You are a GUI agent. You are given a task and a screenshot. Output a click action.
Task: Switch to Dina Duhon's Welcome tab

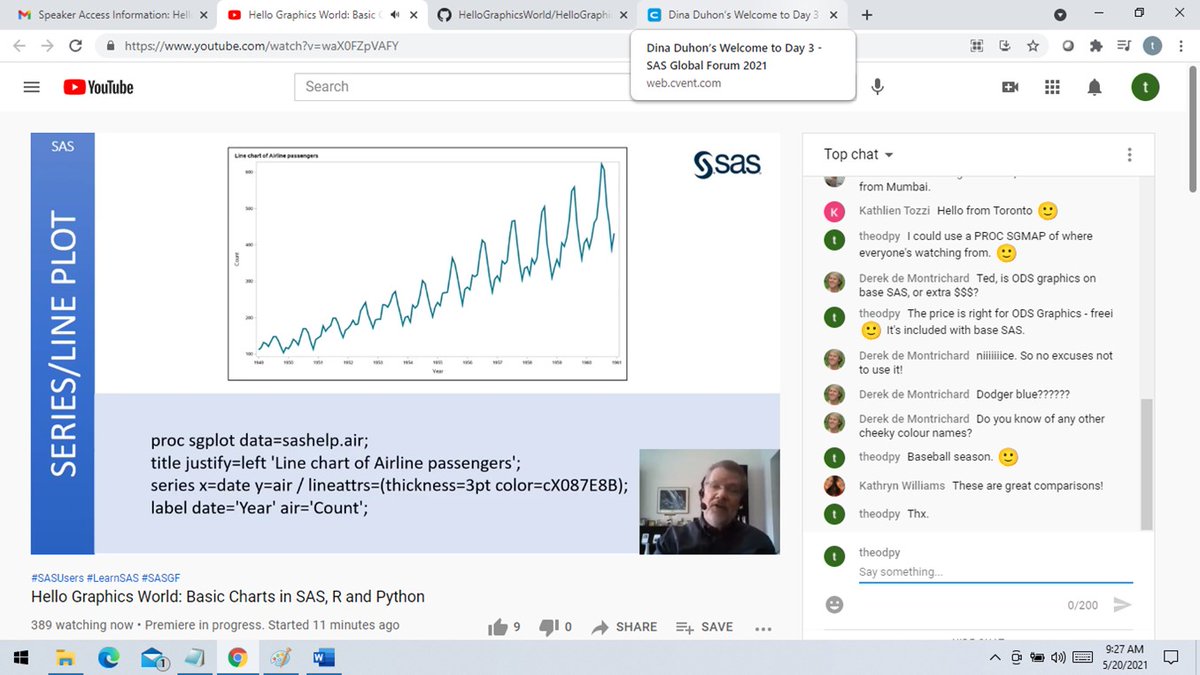point(742,15)
